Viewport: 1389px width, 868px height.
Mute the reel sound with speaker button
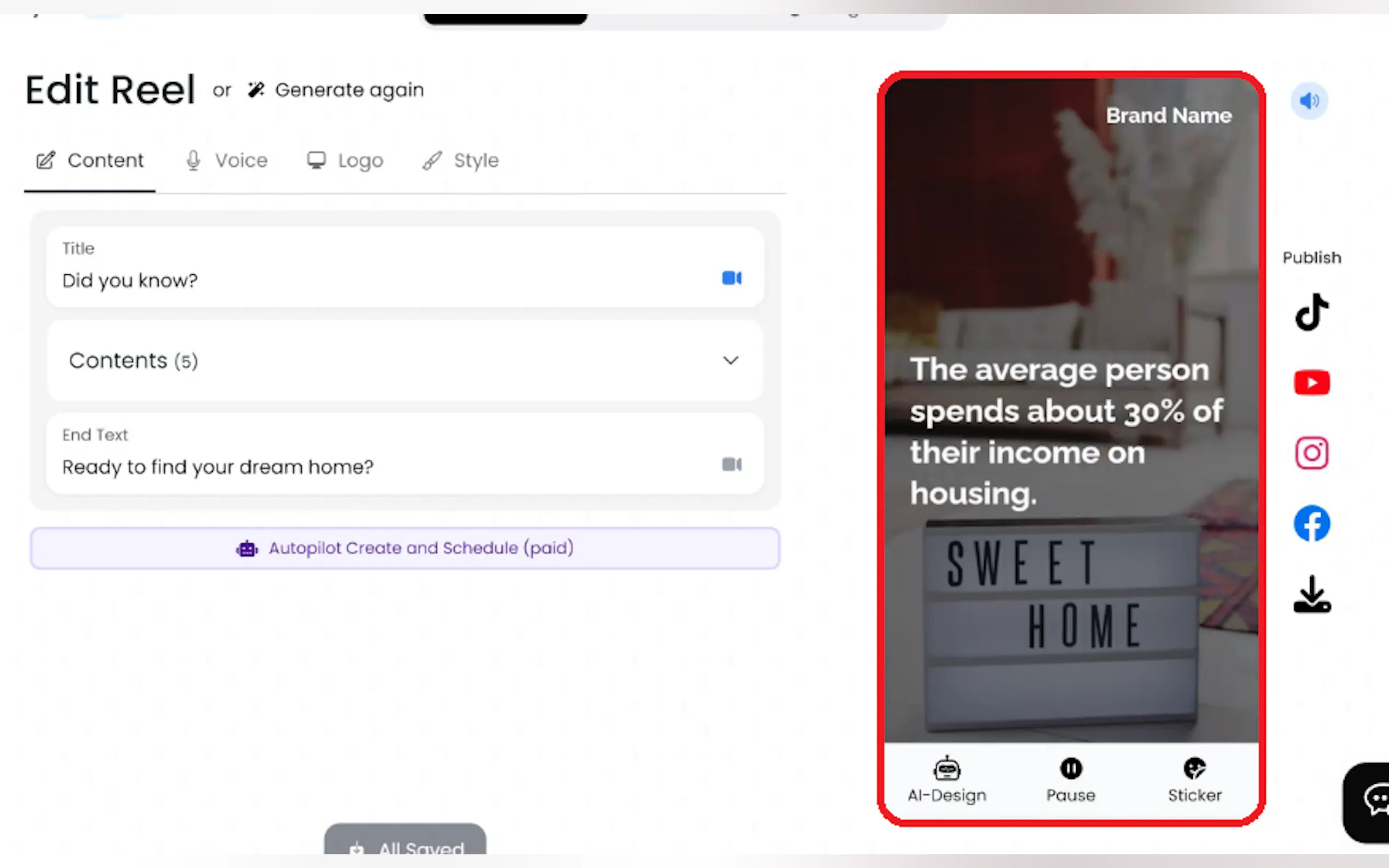click(x=1309, y=101)
